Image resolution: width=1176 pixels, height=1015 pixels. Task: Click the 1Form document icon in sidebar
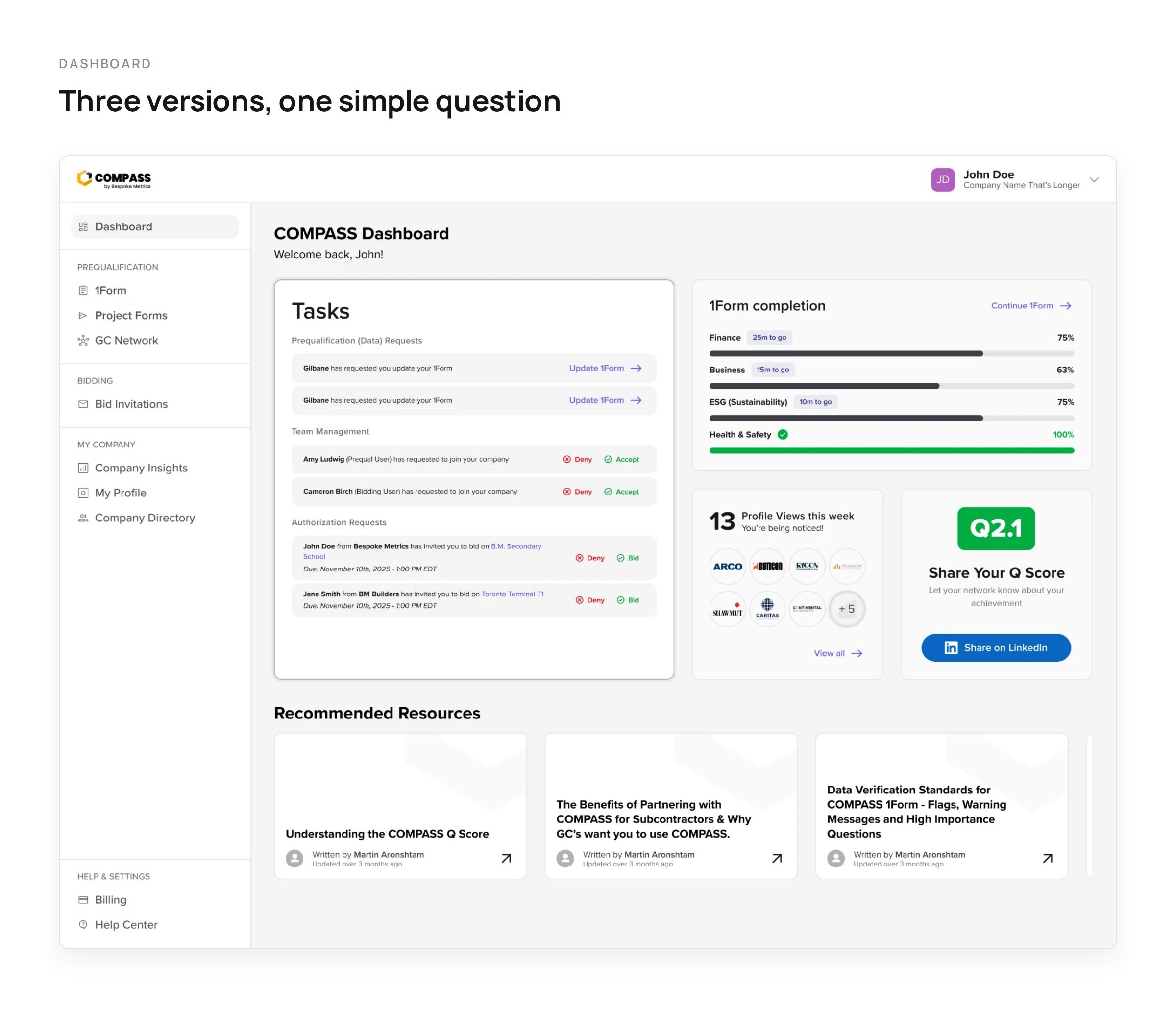(x=83, y=290)
